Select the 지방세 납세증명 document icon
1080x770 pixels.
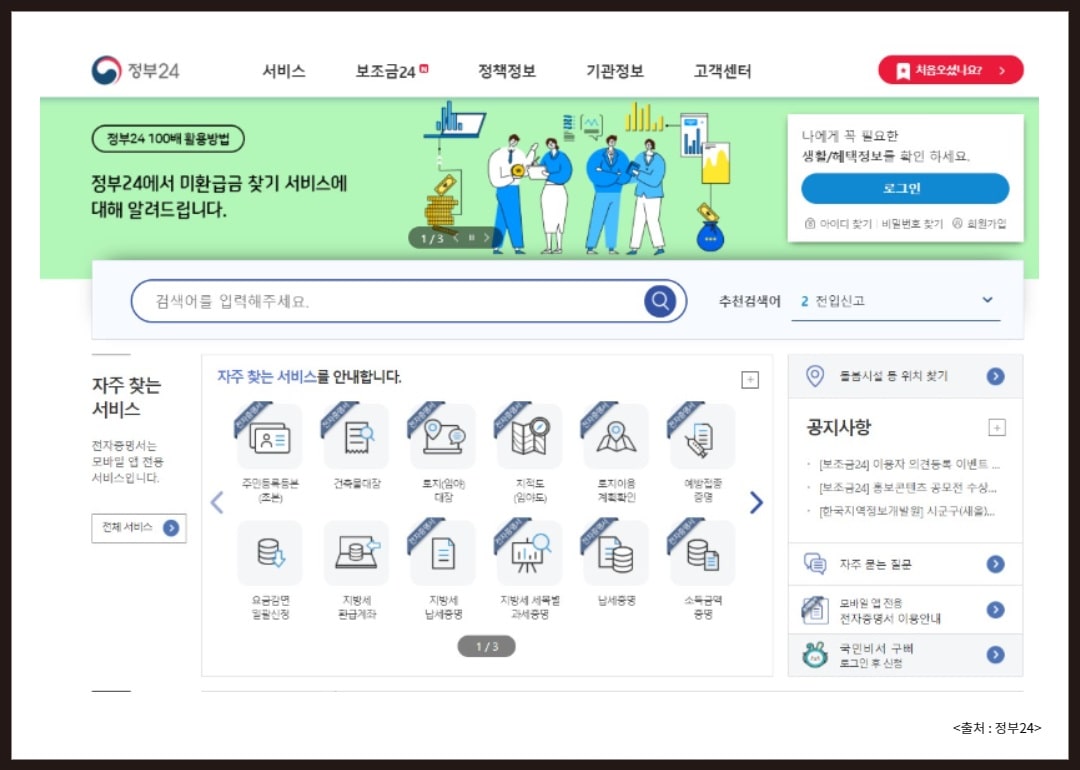[443, 553]
